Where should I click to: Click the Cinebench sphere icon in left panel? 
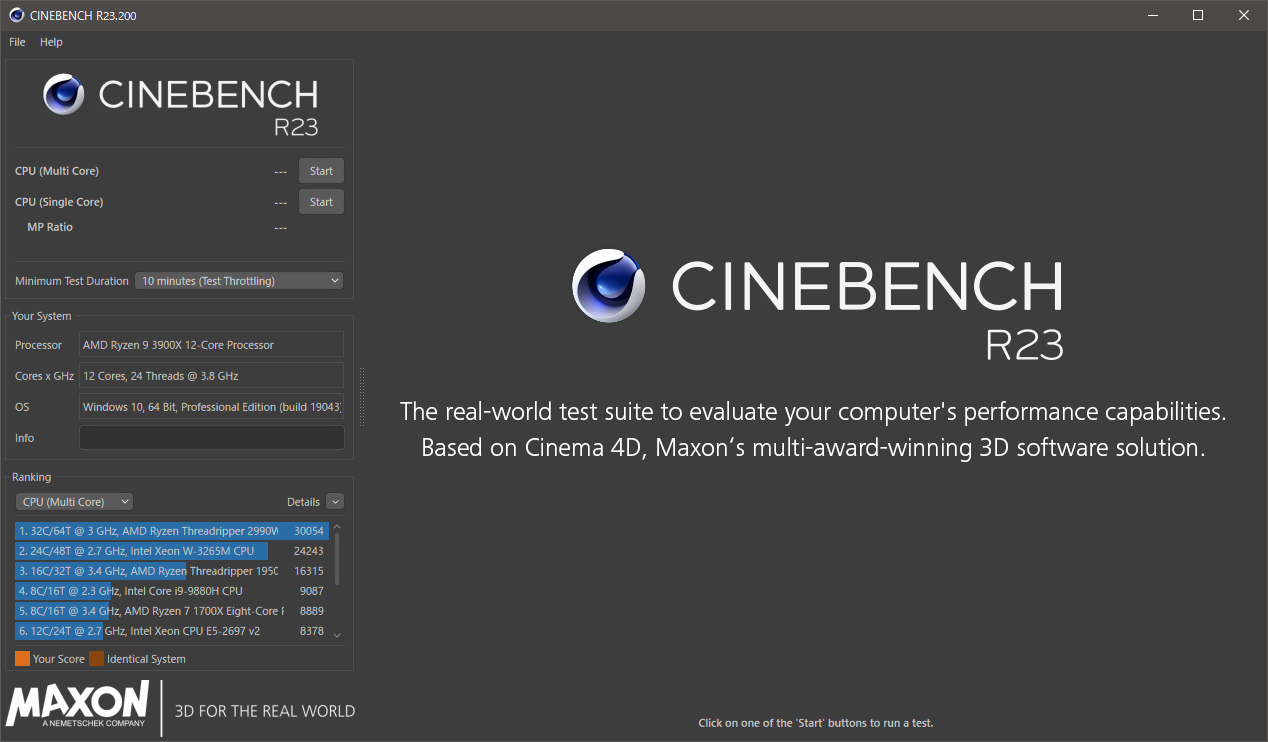pos(64,95)
